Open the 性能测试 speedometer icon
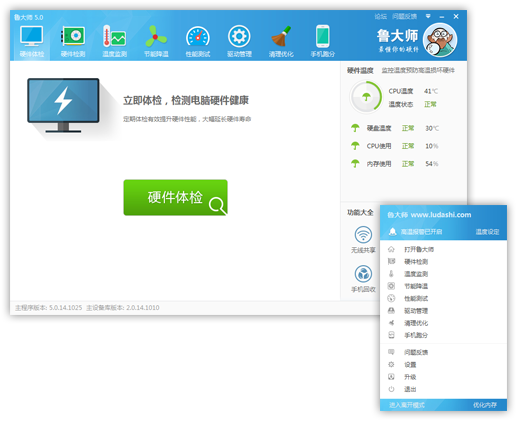Screen dimensions: 516x421 [x=198, y=36]
